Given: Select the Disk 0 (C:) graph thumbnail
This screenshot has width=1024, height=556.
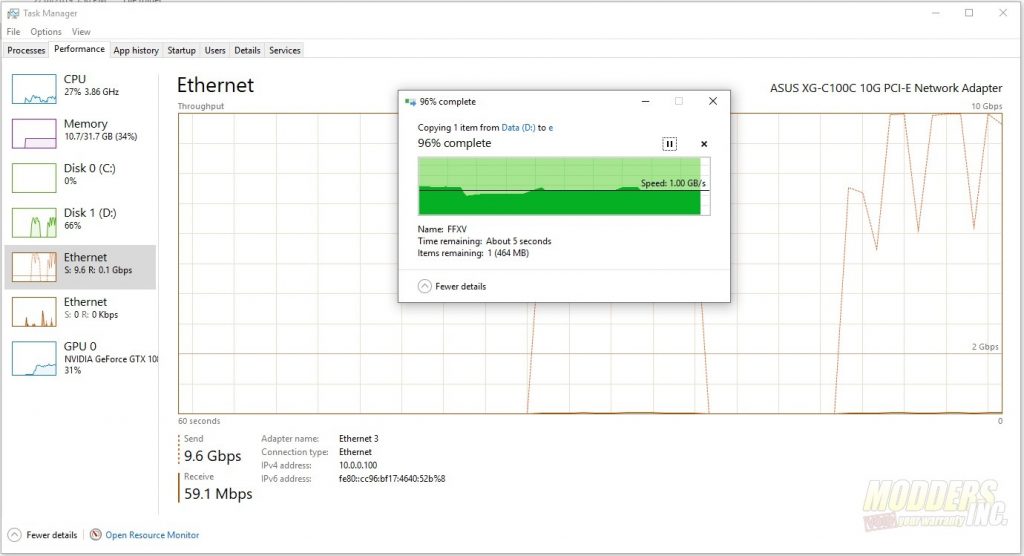Looking at the screenshot, I should (x=34, y=178).
